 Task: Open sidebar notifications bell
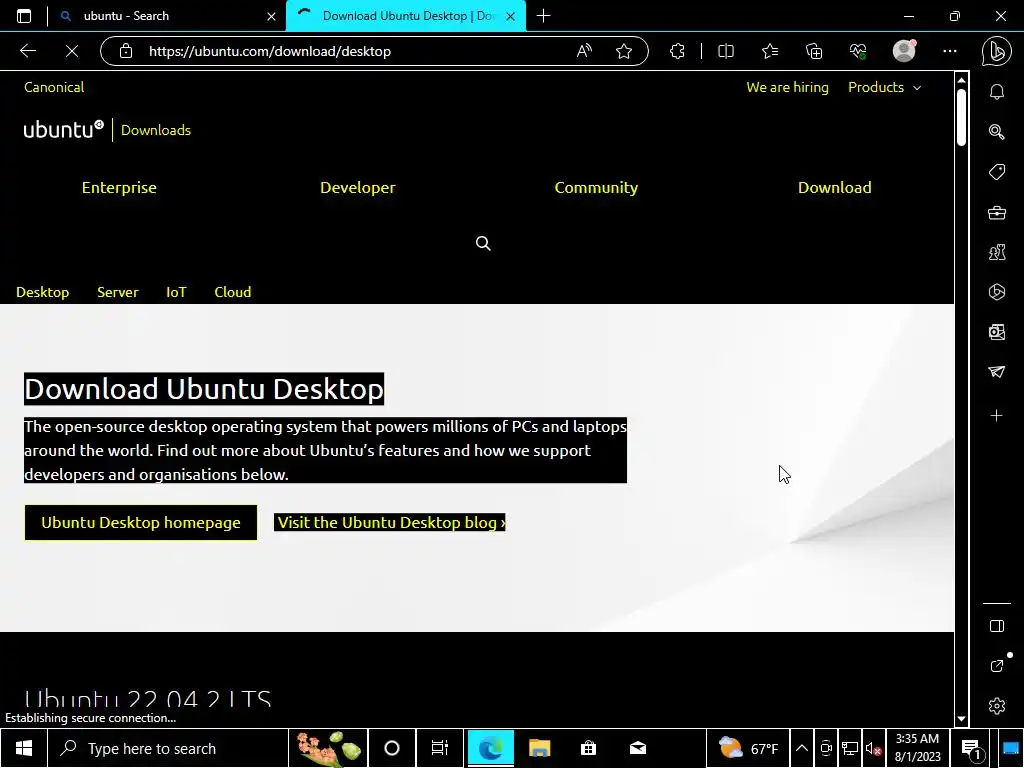point(997,92)
